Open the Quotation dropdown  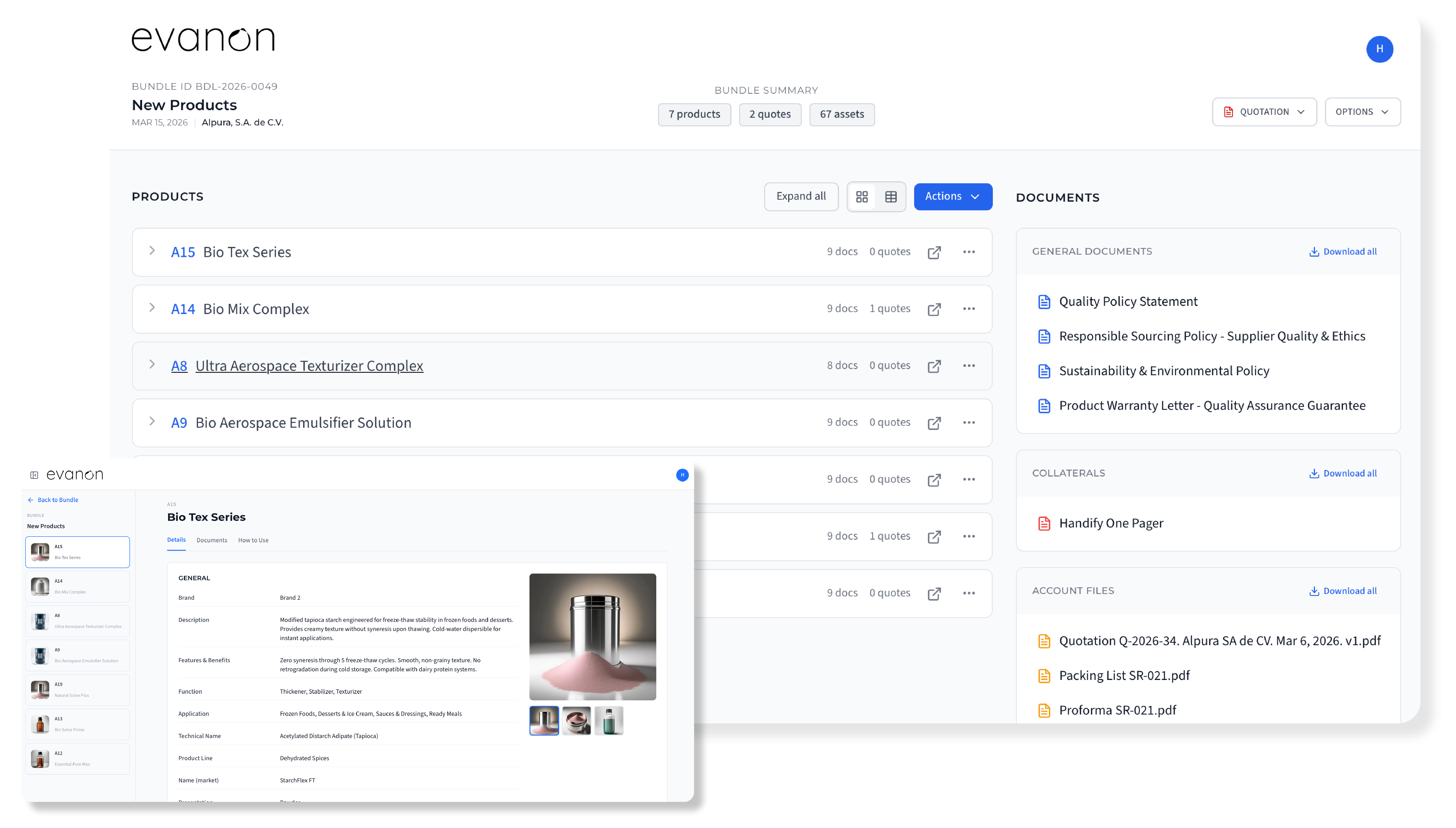1264,112
